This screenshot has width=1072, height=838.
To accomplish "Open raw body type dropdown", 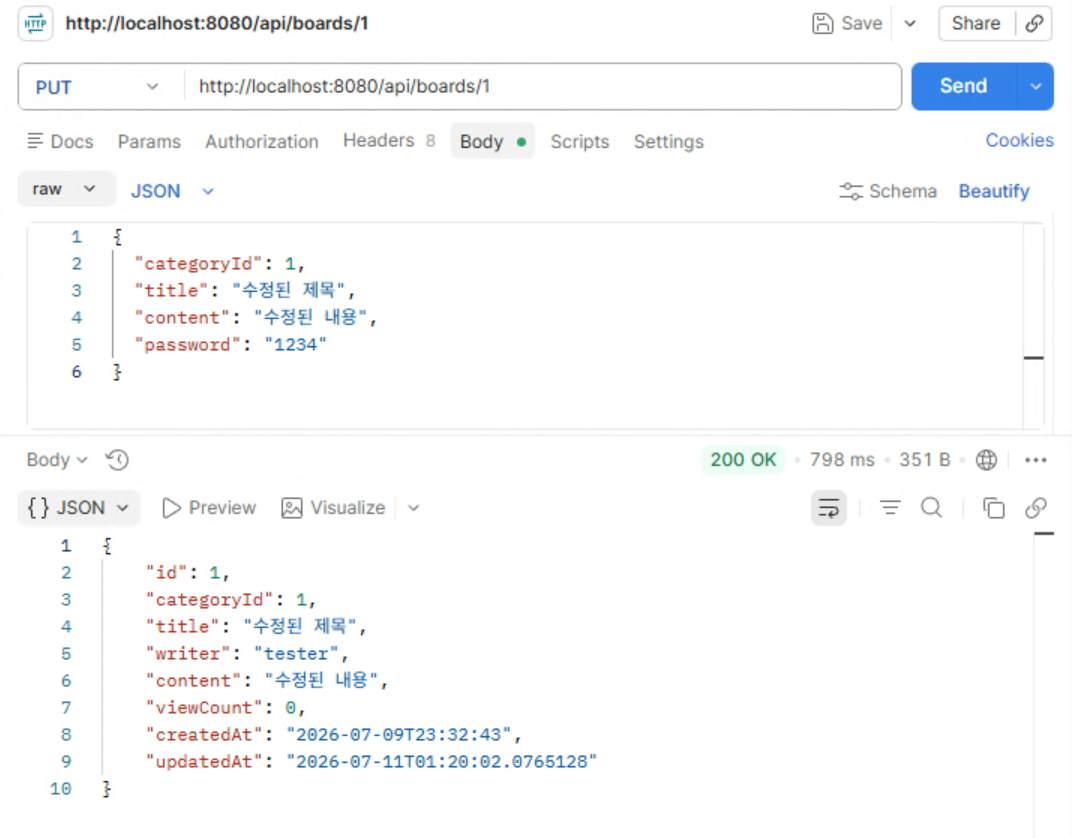I will point(66,189).
